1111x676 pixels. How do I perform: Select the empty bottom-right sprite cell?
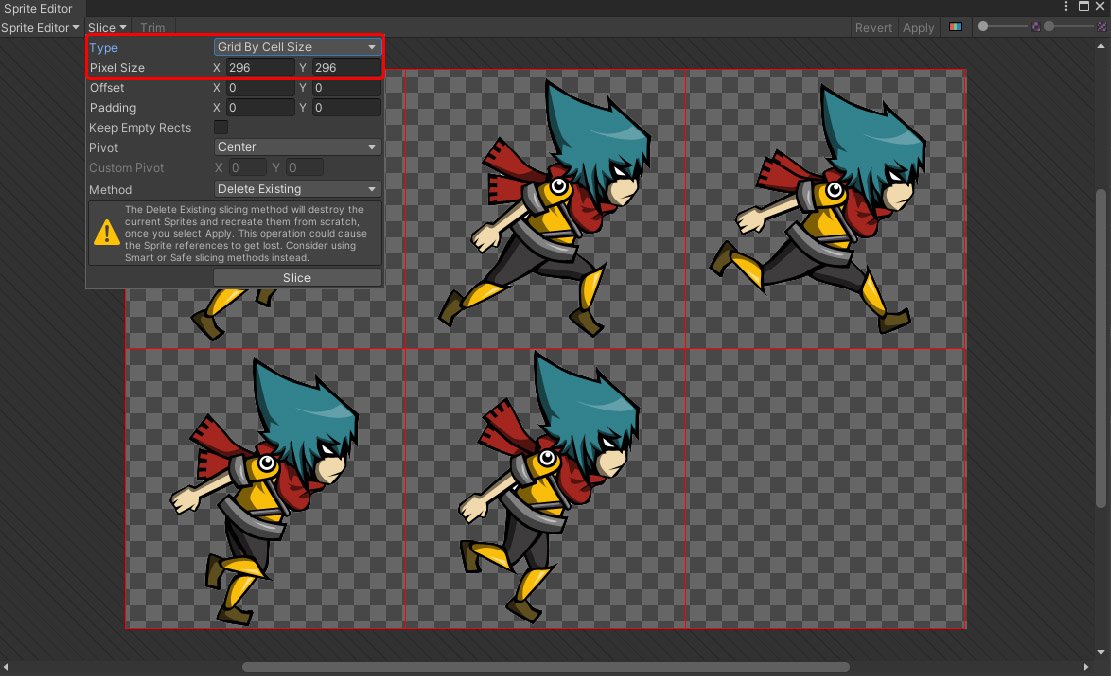click(x=825, y=488)
